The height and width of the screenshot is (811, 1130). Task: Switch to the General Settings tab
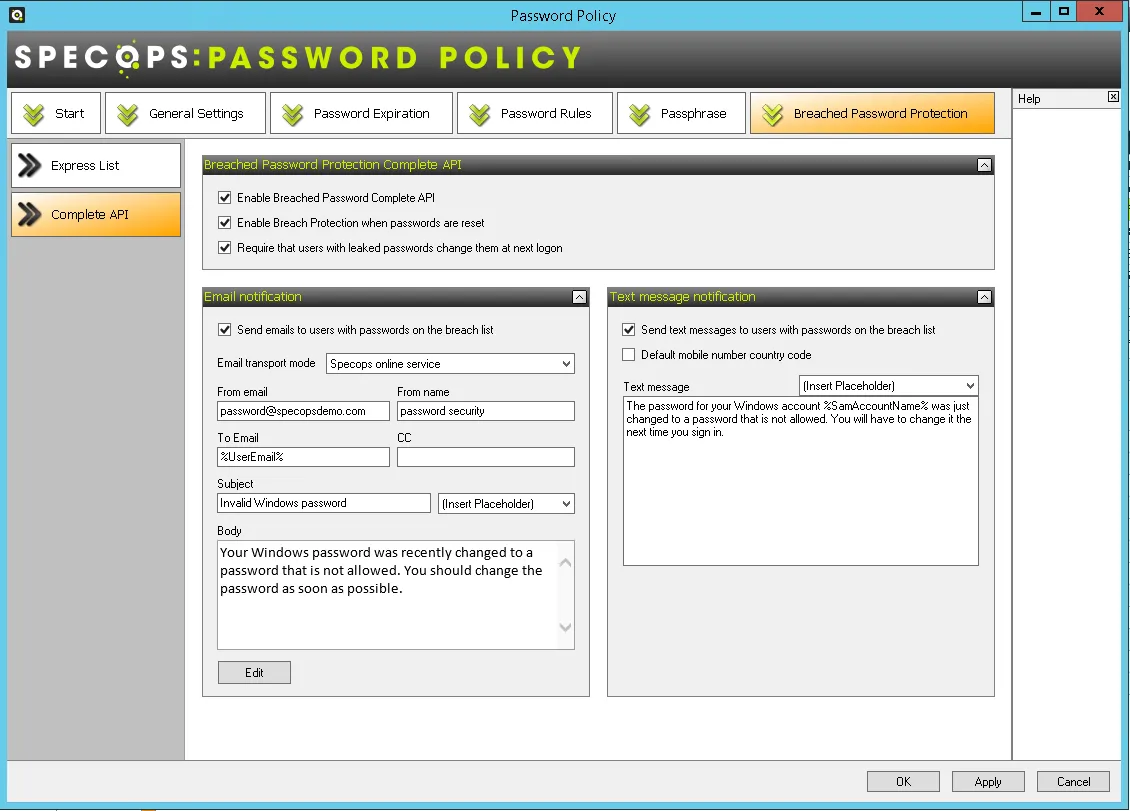[x=185, y=113]
